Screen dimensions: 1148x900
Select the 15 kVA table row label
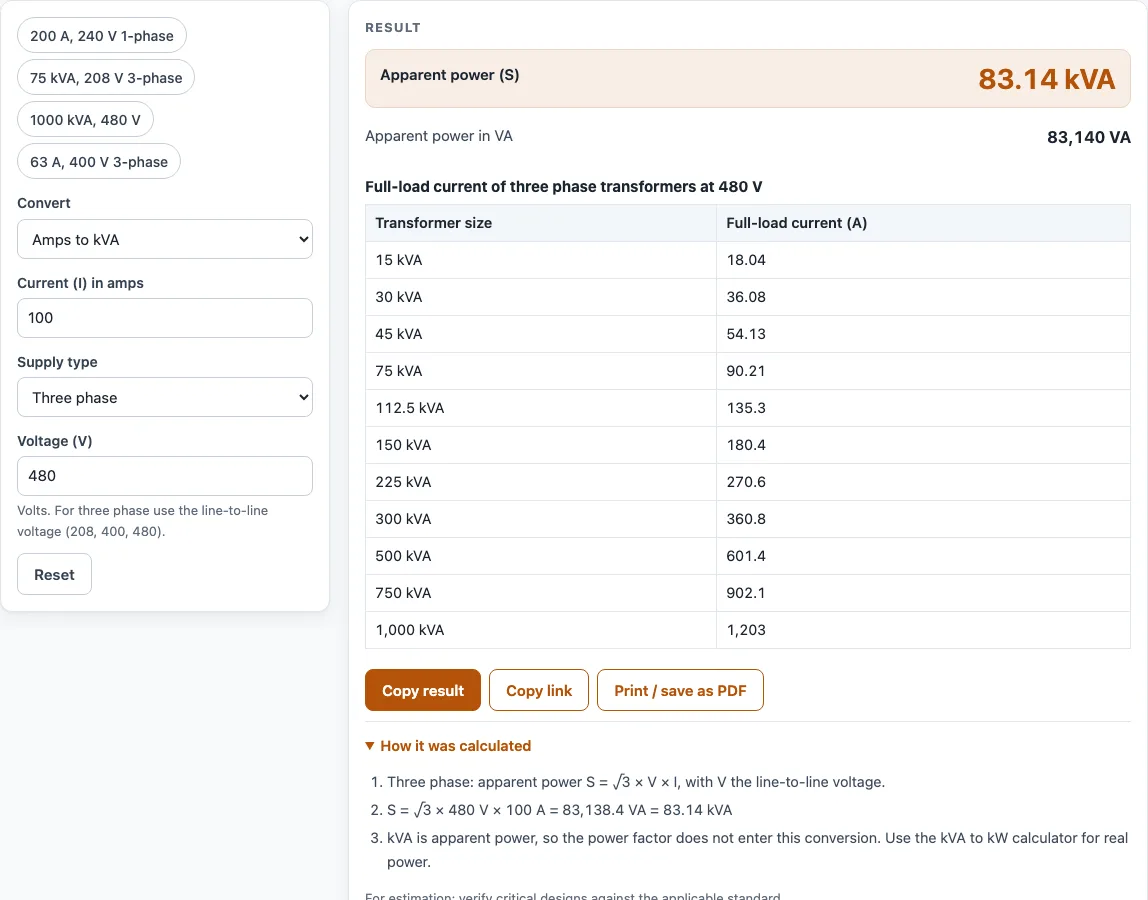pos(399,260)
